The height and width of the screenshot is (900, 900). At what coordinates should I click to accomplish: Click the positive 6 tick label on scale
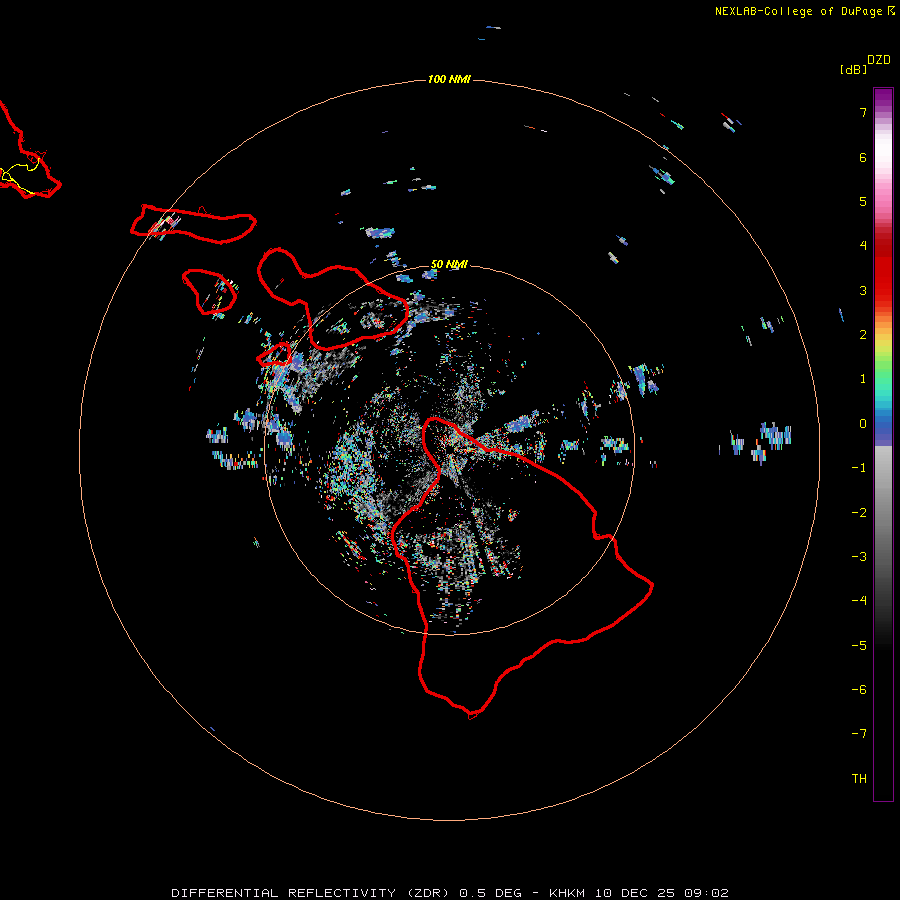pyautogui.click(x=863, y=157)
